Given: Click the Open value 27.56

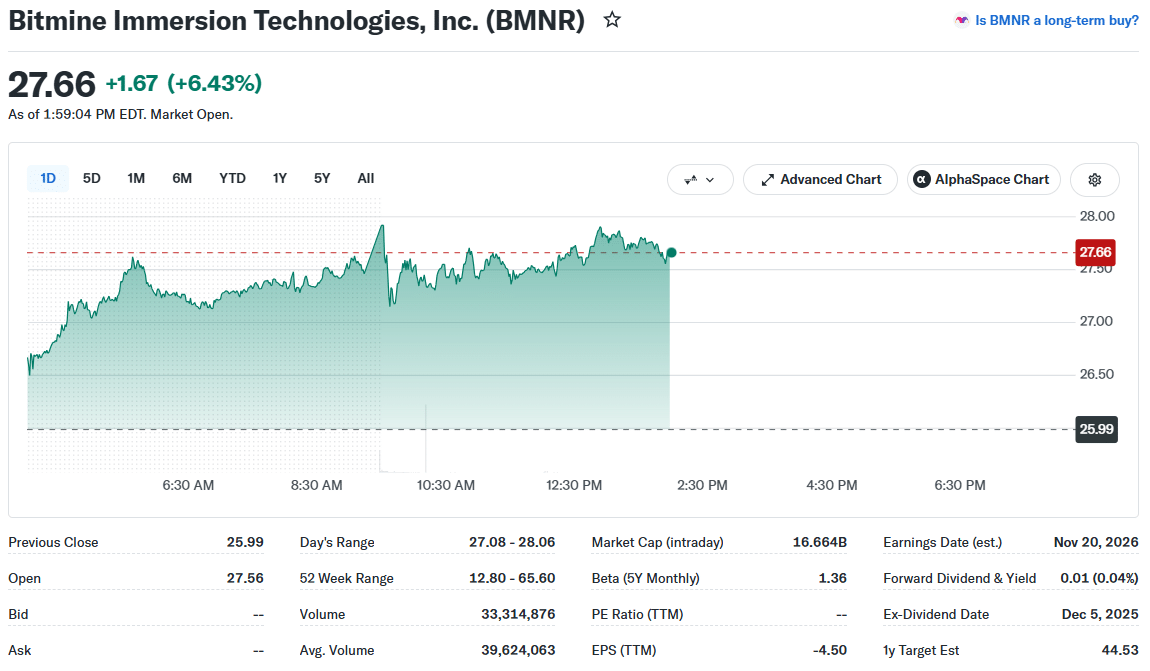Looking at the screenshot, I should tap(245, 578).
